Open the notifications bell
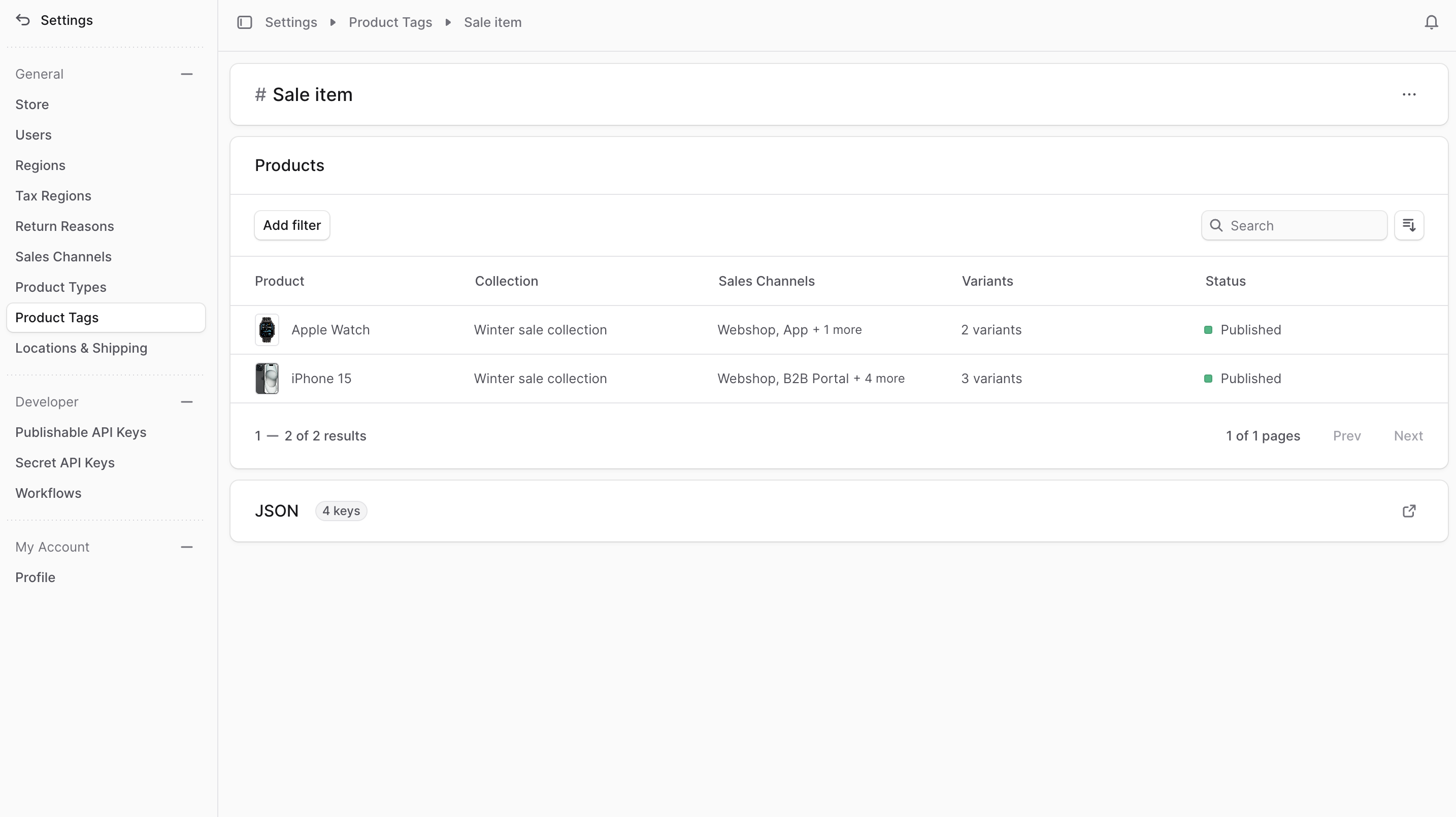Image resolution: width=1456 pixels, height=817 pixels. pos(1431,23)
